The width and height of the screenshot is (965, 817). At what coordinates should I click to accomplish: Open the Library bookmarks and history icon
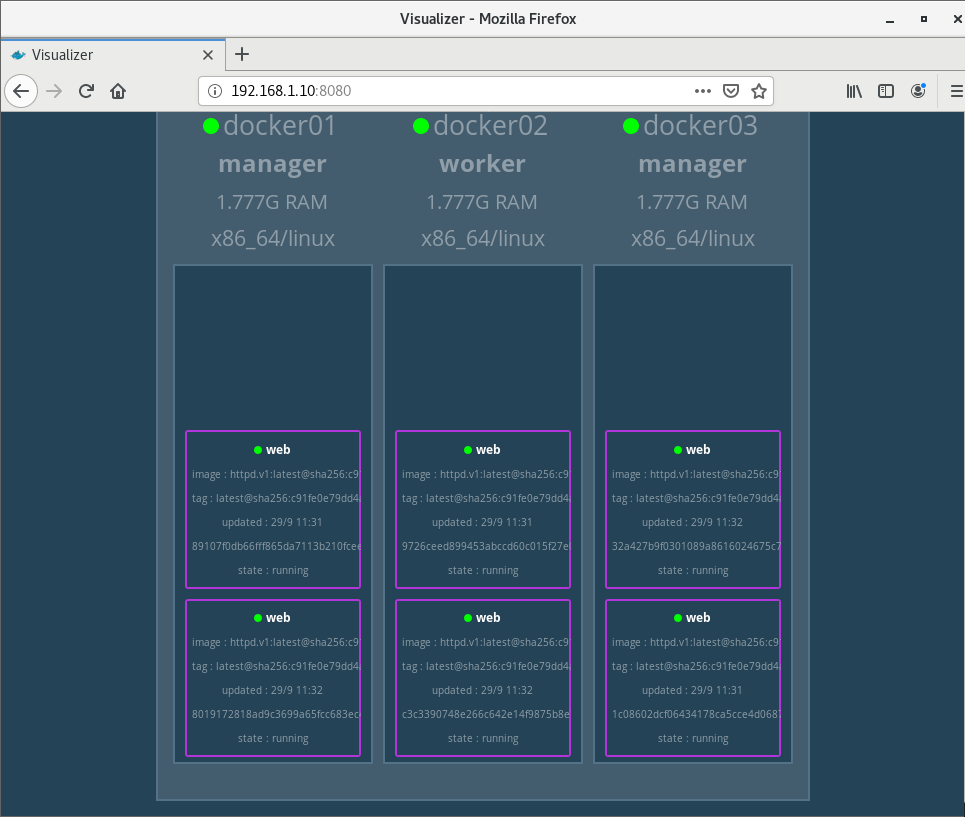point(854,91)
